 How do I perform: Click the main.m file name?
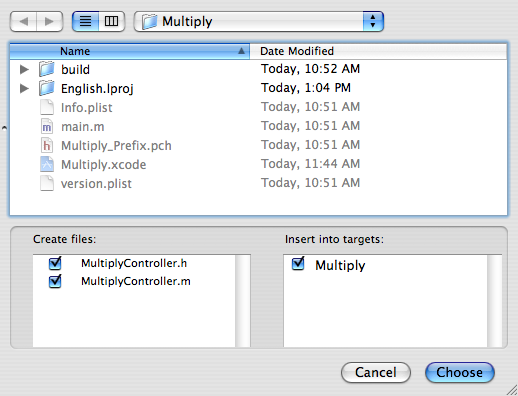[83, 127]
